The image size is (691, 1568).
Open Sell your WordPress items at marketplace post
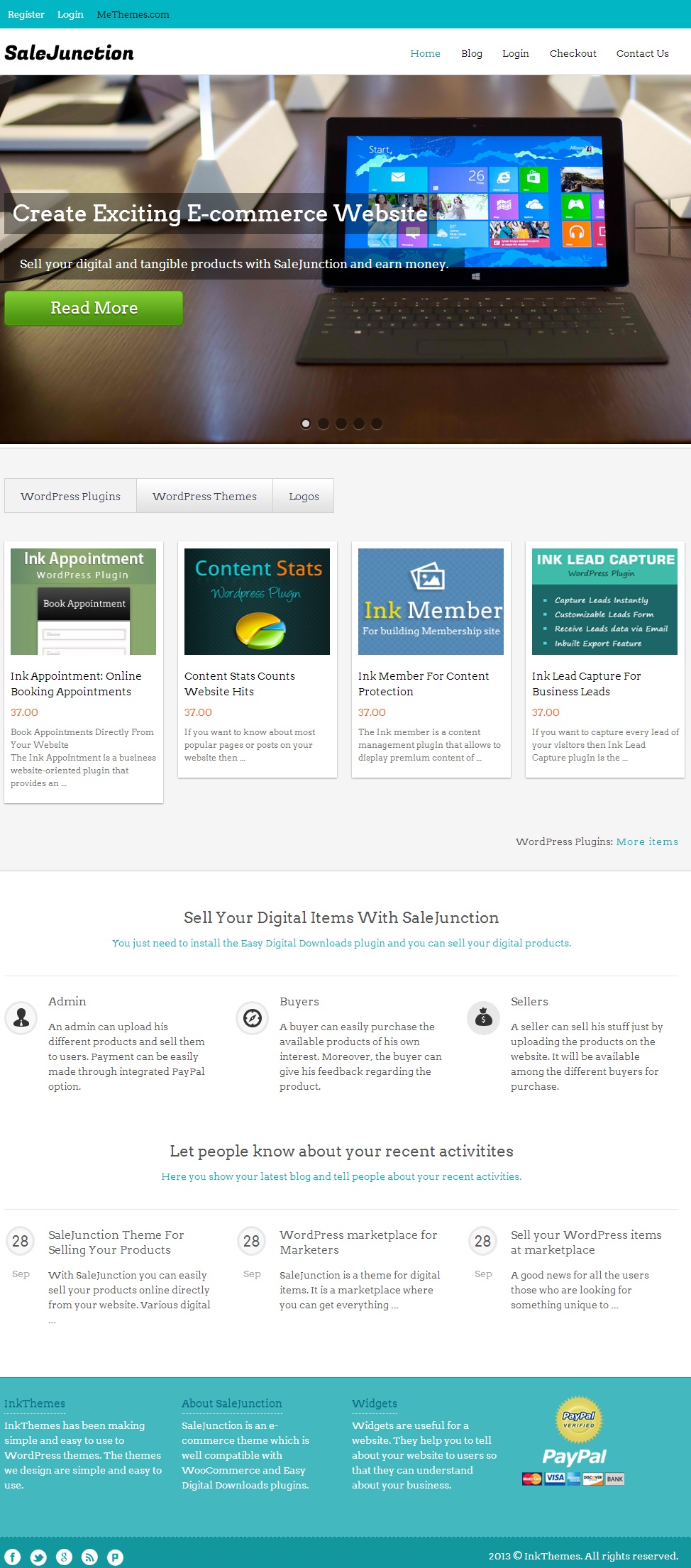pyautogui.click(x=586, y=1242)
